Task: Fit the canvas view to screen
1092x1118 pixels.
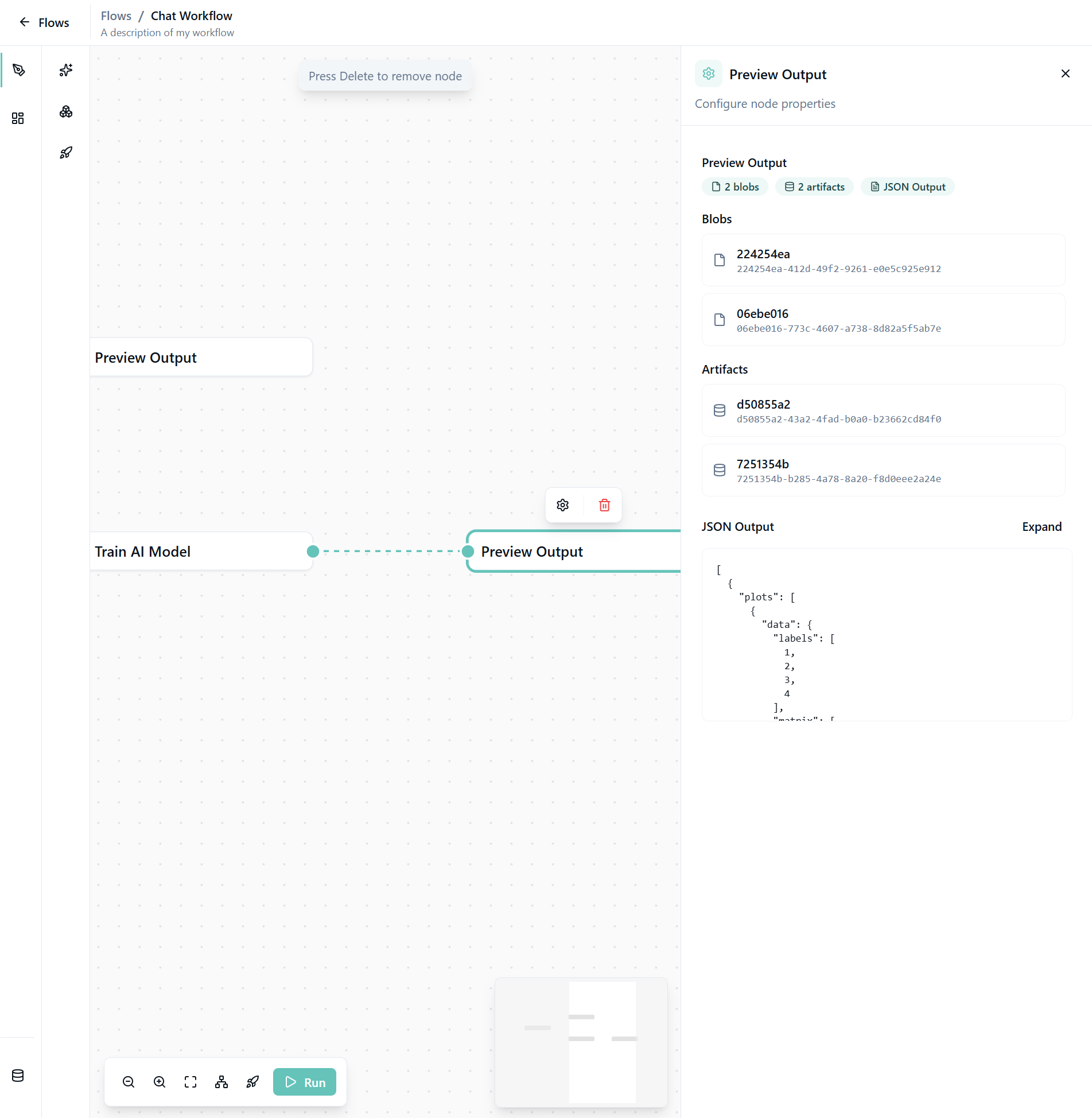Action: pos(191,1082)
